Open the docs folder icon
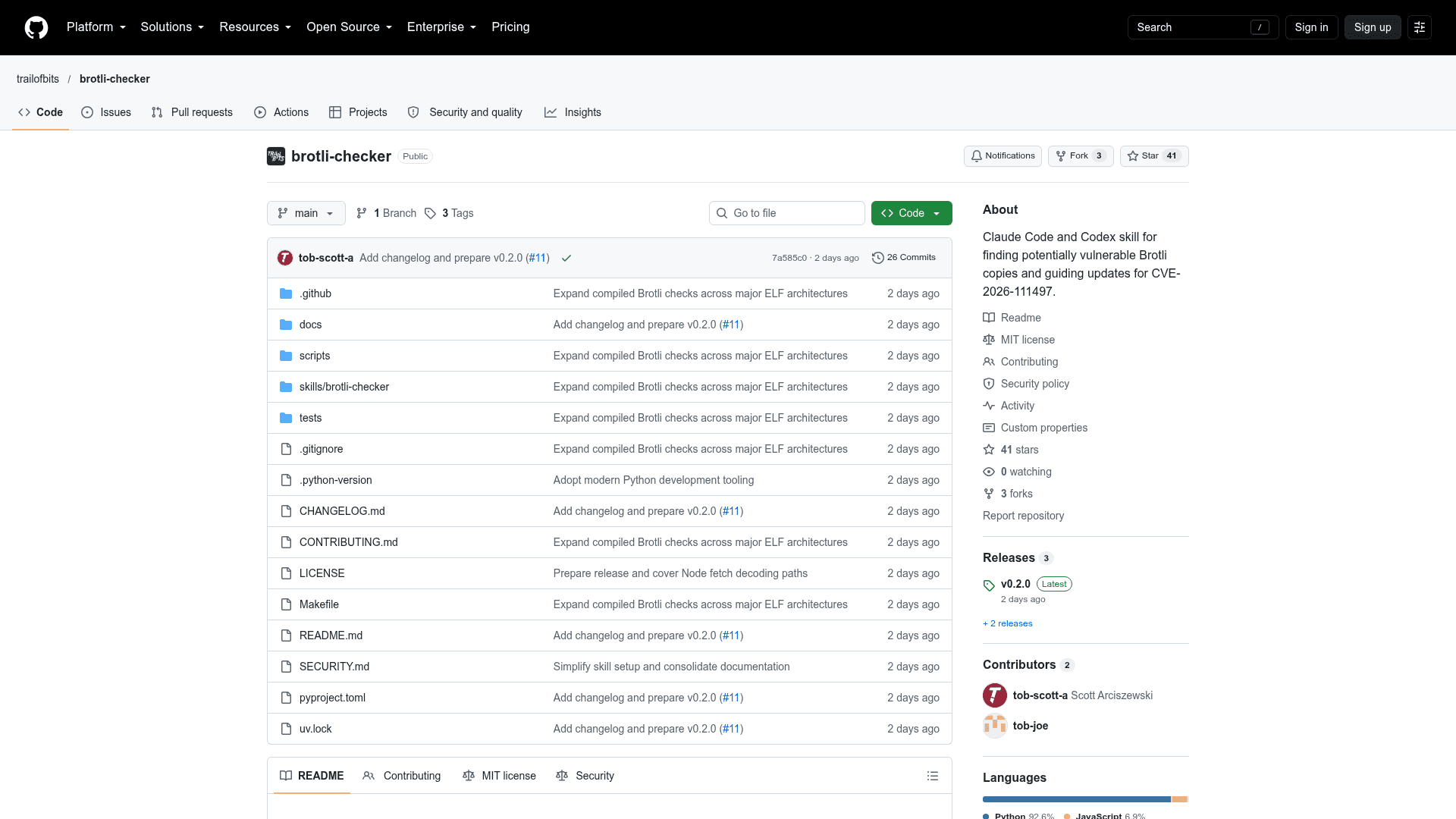This screenshot has height=819, width=1456. (286, 325)
